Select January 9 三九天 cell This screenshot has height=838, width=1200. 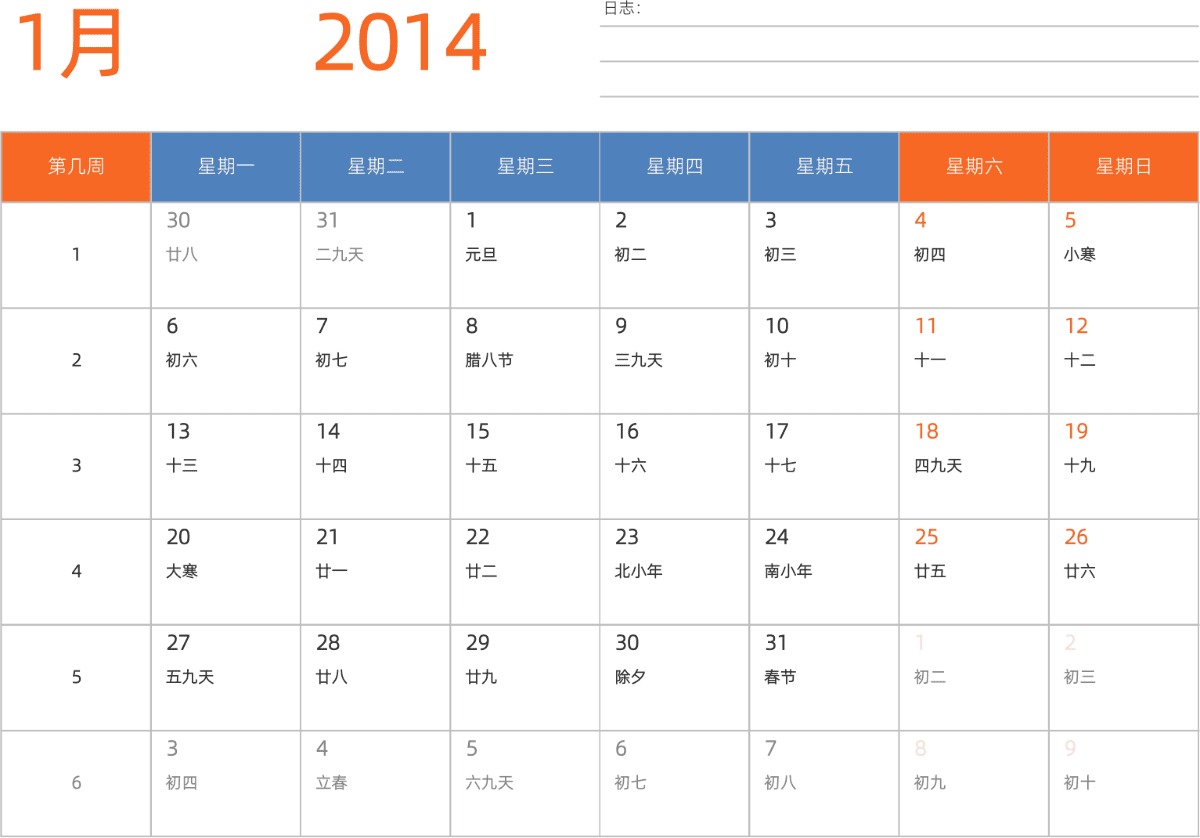tap(675, 361)
